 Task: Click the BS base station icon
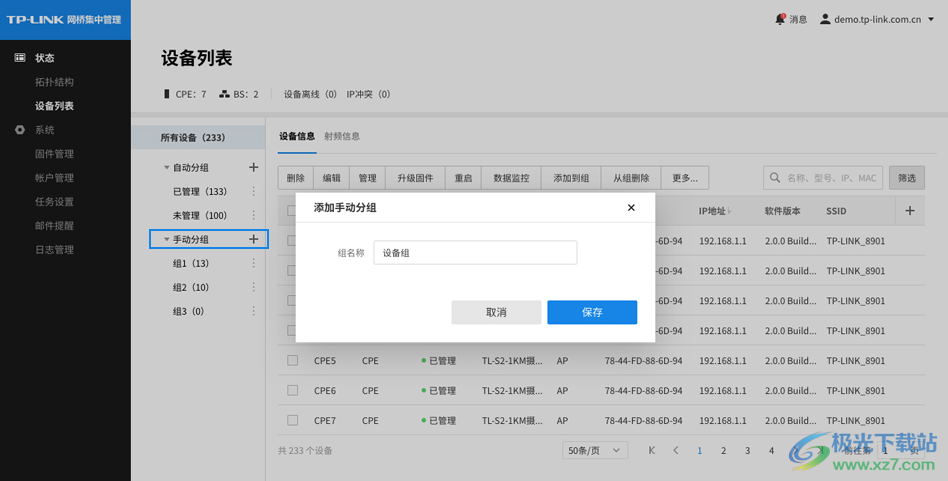tap(224, 94)
